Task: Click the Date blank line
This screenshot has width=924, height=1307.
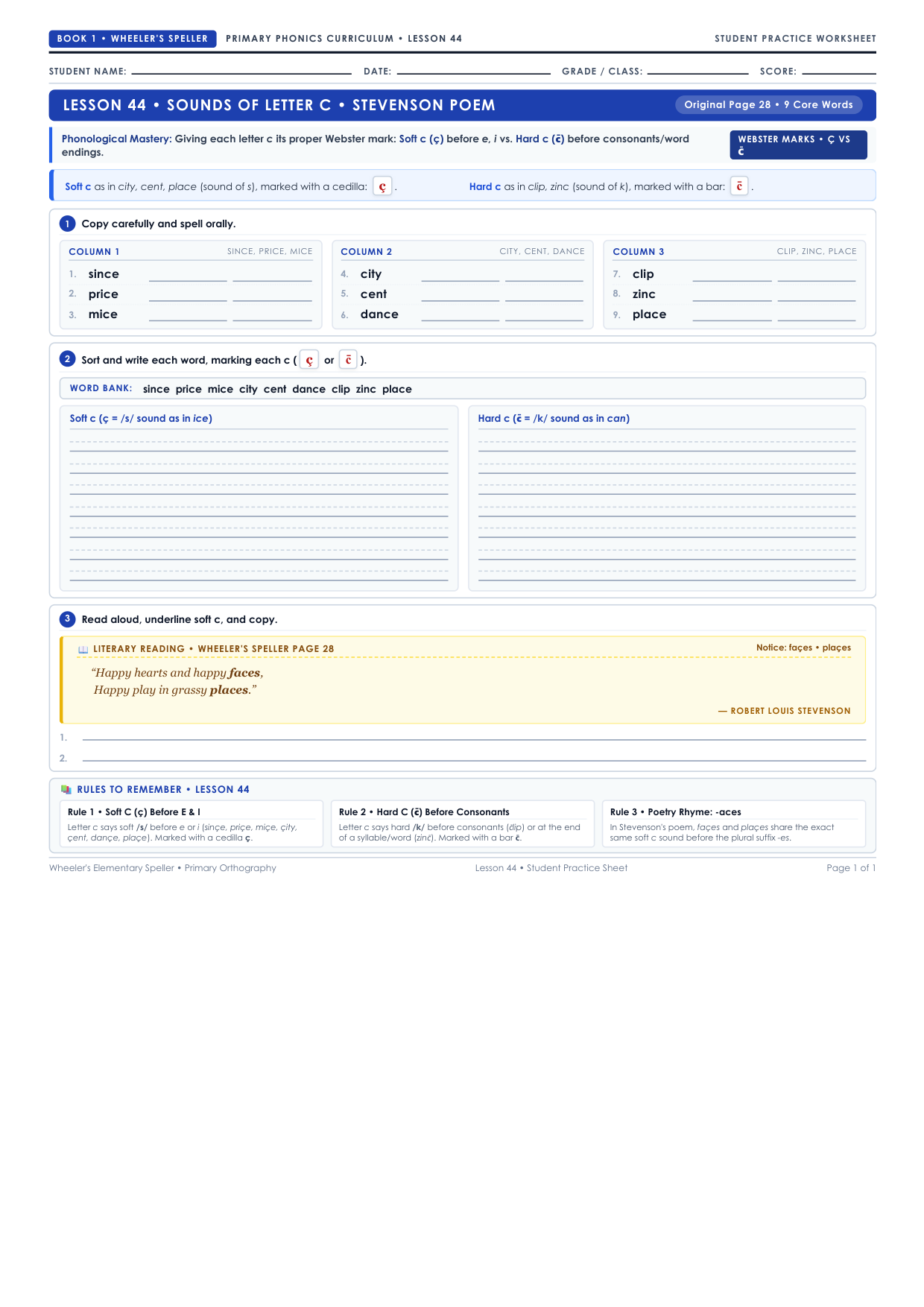Action: coord(474,72)
